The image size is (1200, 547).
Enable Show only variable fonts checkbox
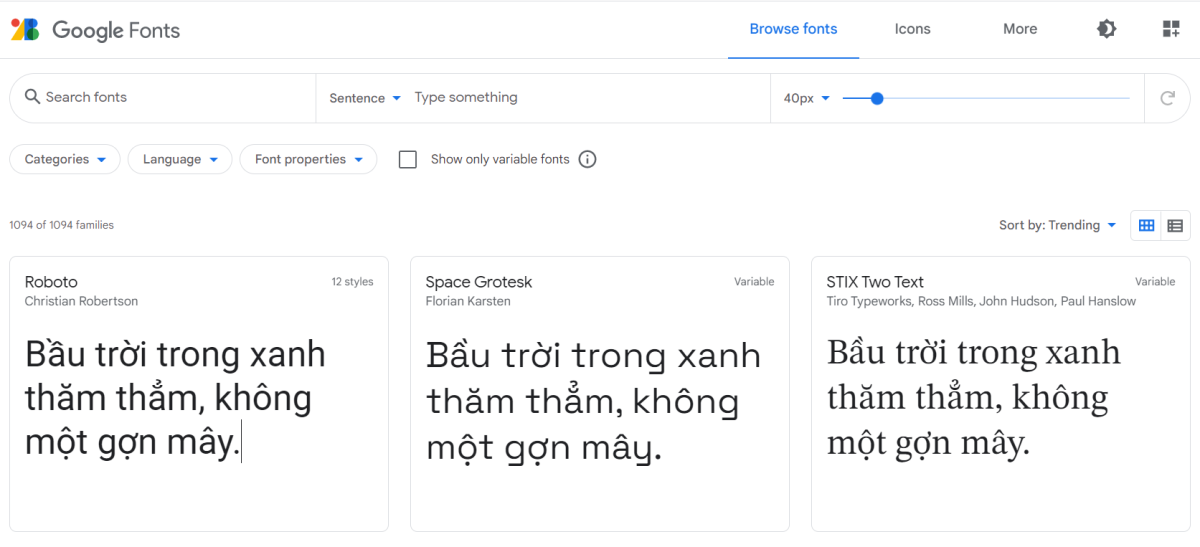coord(408,159)
